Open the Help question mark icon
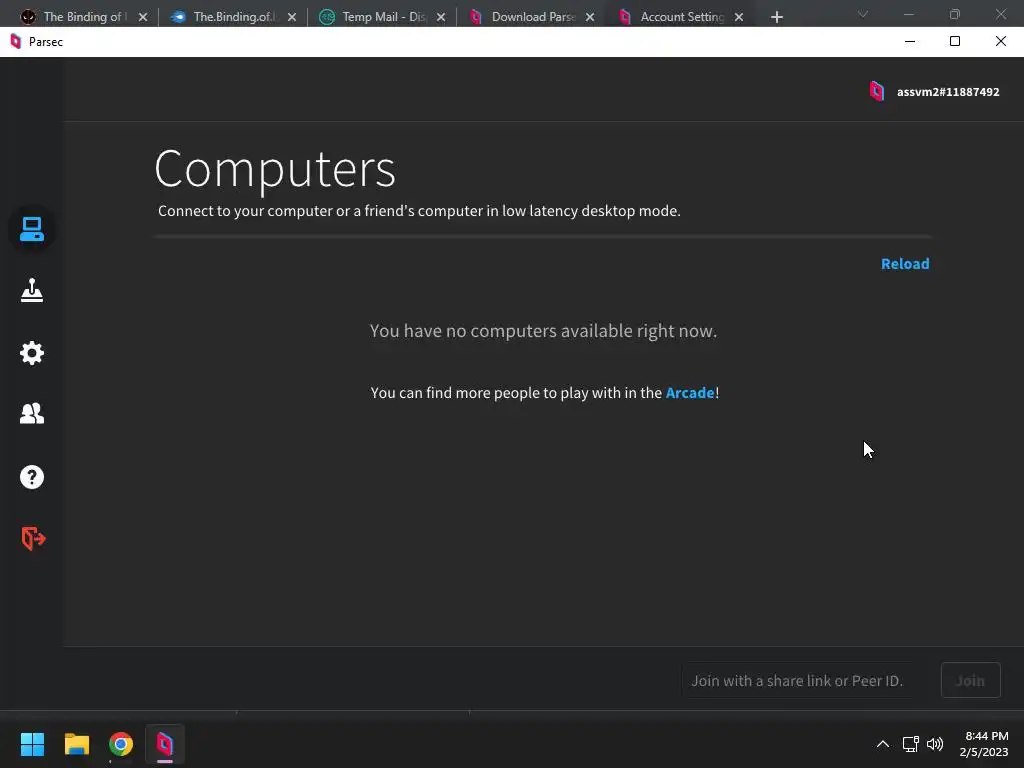This screenshot has width=1024, height=768. coord(31,477)
